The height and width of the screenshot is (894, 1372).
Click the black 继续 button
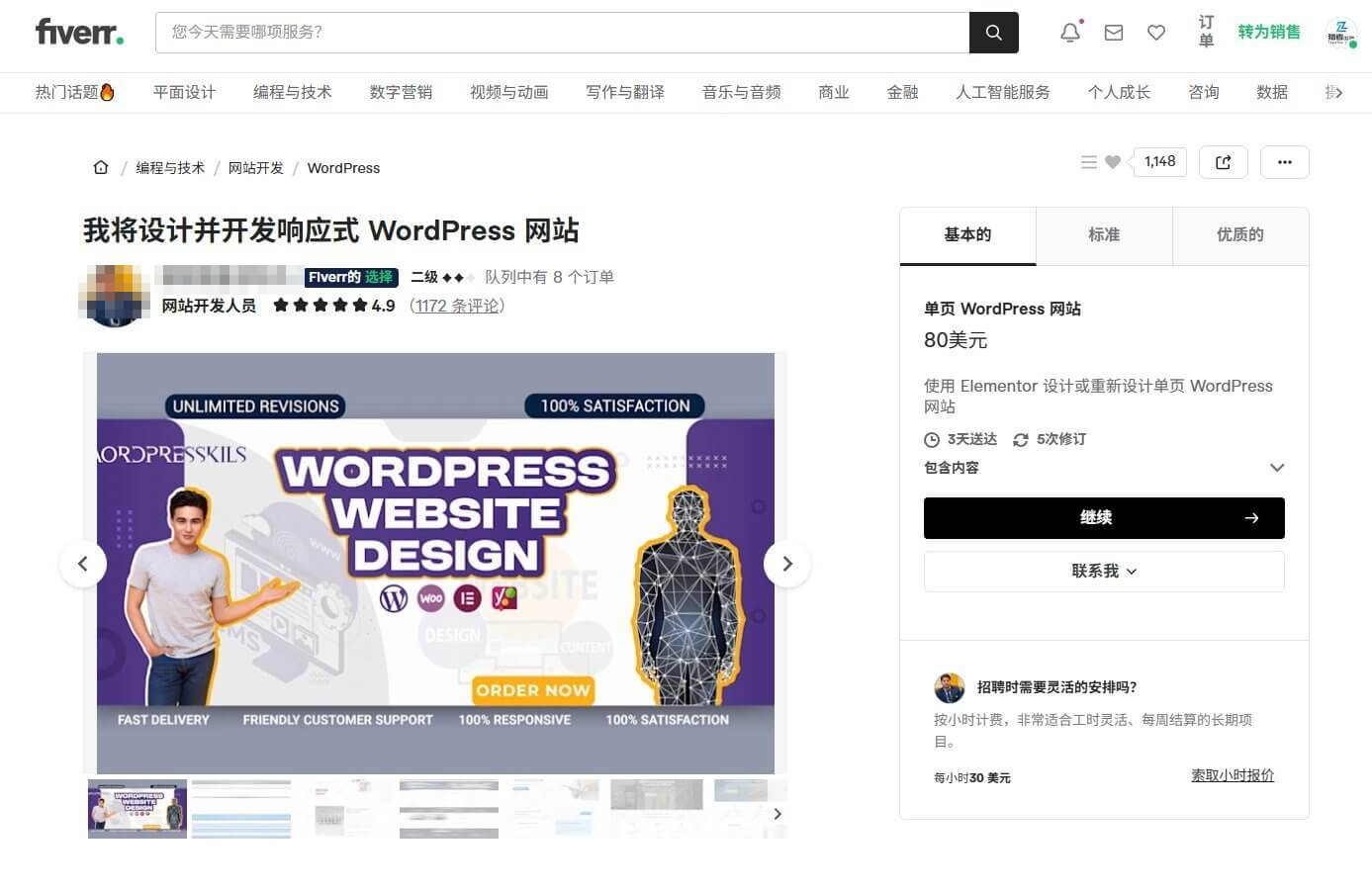tap(1104, 518)
